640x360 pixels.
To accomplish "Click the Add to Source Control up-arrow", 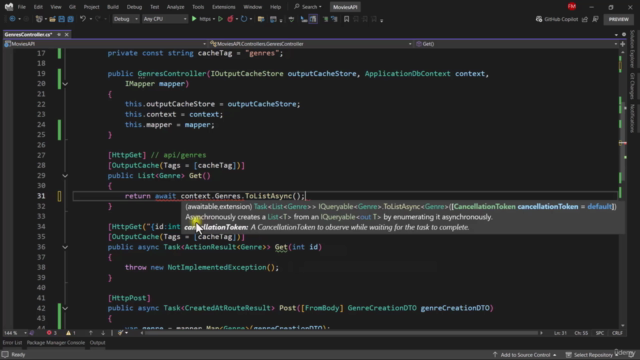I will pyautogui.click(x=495, y=355).
